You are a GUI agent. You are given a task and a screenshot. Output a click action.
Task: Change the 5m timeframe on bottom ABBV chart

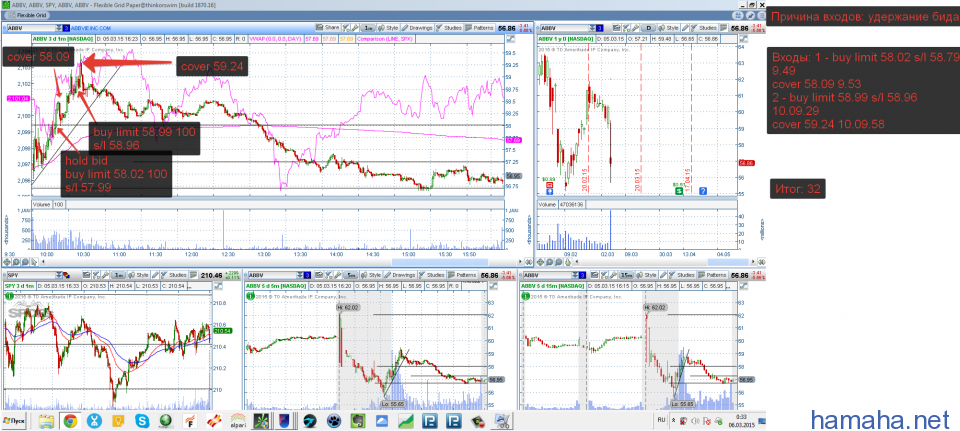[x=351, y=275]
